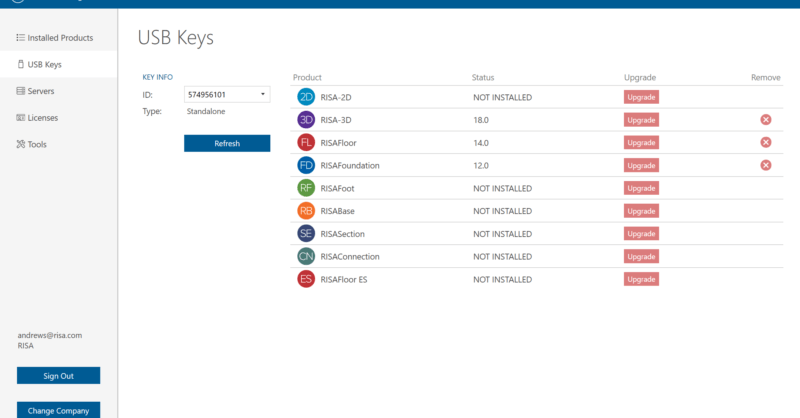Click the RISAFoundation FD icon
Viewport: 800px width, 418px height.
pyautogui.click(x=306, y=165)
